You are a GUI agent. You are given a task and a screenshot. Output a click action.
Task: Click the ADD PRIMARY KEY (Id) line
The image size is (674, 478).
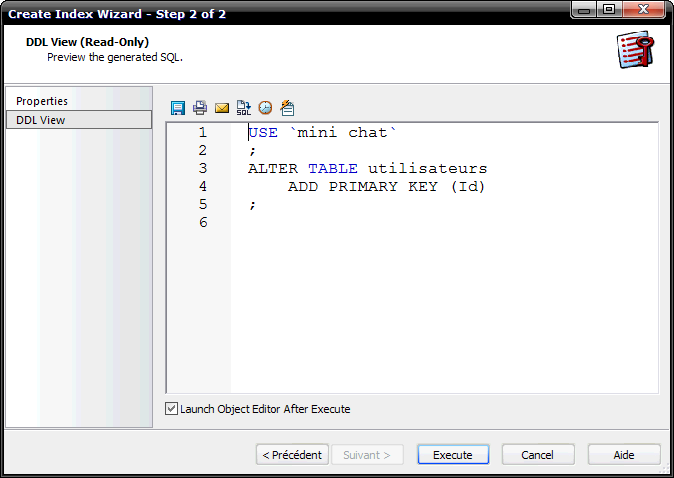(x=386, y=187)
